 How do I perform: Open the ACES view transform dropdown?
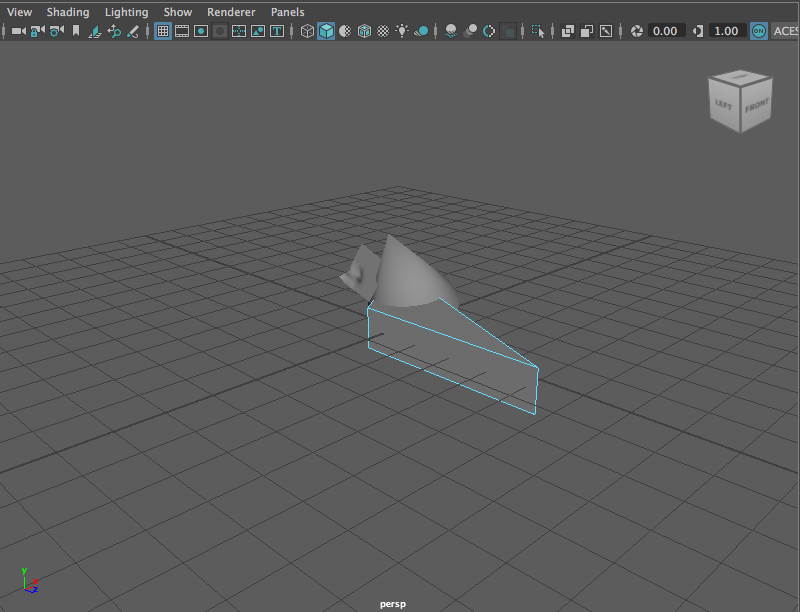pyautogui.click(x=785, y=31)
